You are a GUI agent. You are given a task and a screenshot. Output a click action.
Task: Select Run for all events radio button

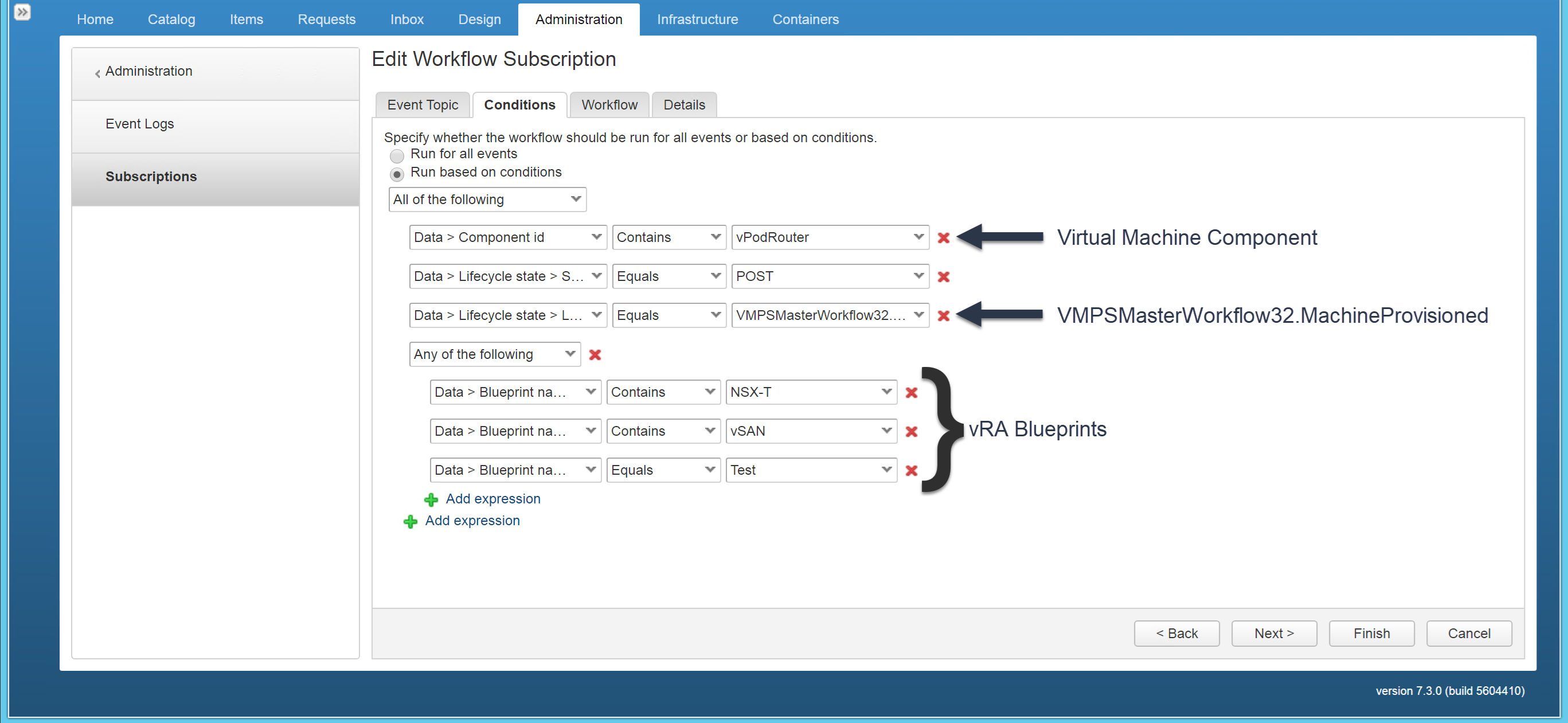coord(398,154)
